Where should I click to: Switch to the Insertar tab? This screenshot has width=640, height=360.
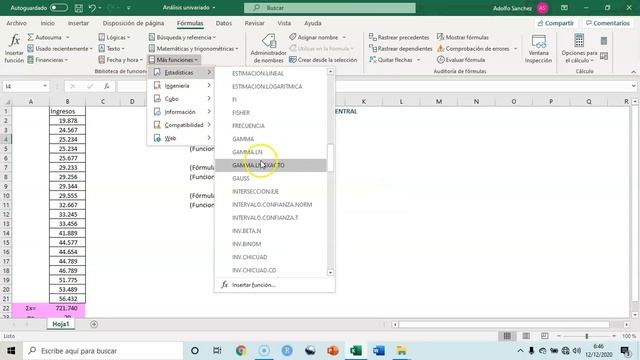pyautogui.click(x=78, y=23)
